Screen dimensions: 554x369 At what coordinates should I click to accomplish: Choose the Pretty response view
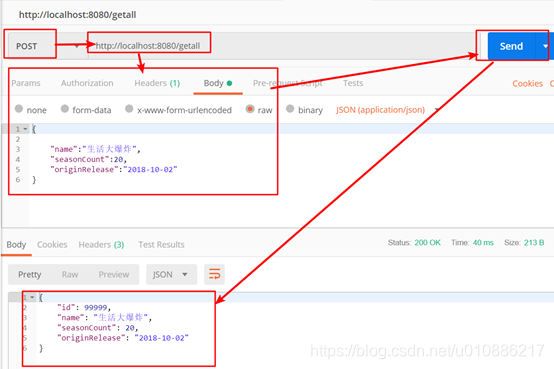click(30, 275)
